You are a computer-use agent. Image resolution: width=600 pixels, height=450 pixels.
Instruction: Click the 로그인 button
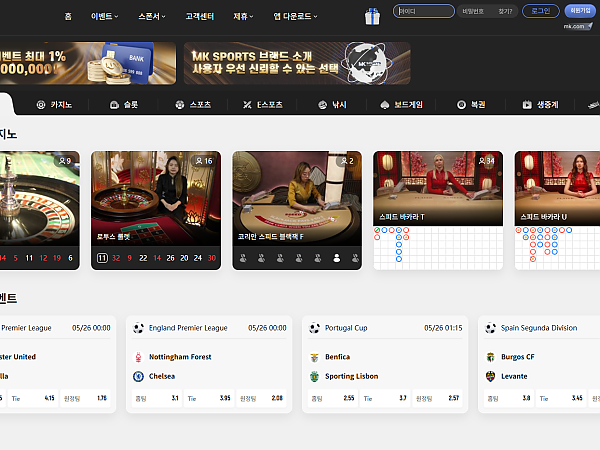(x=541, y=11)
